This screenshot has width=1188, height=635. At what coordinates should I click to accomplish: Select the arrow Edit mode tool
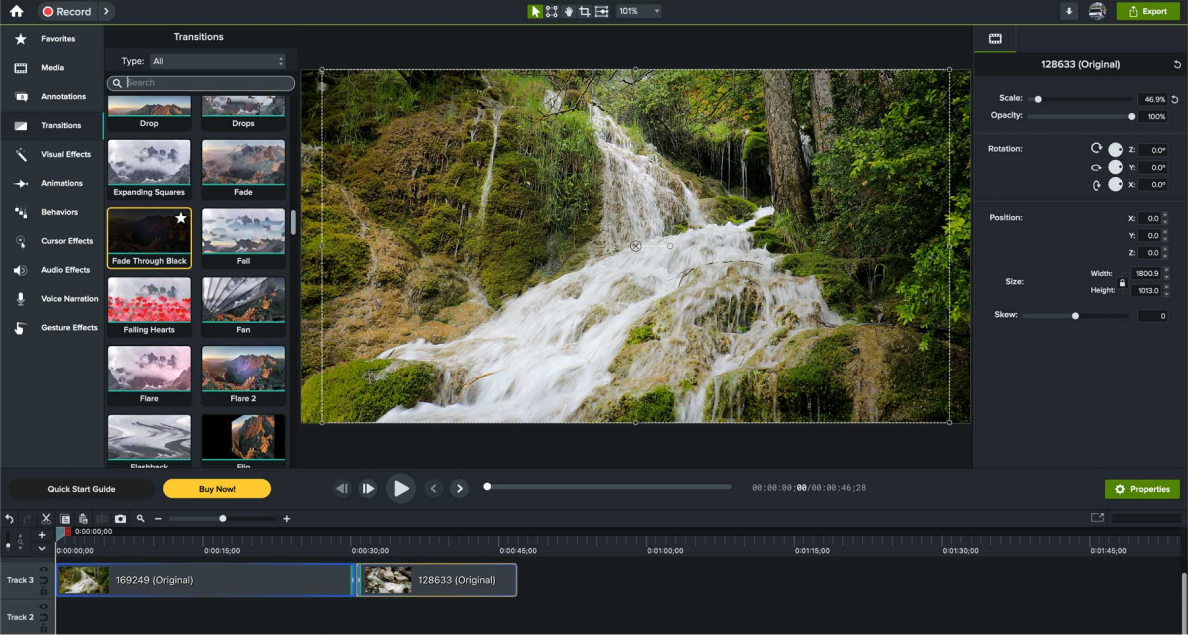535,11
